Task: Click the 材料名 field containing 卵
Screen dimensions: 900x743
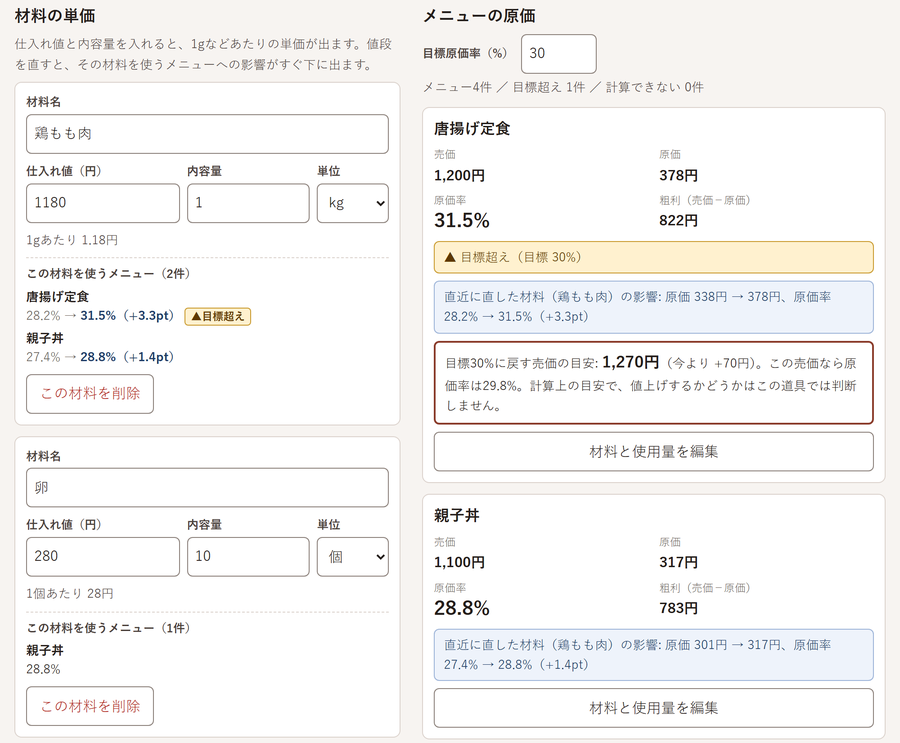Action: click(x=207, y=487)
